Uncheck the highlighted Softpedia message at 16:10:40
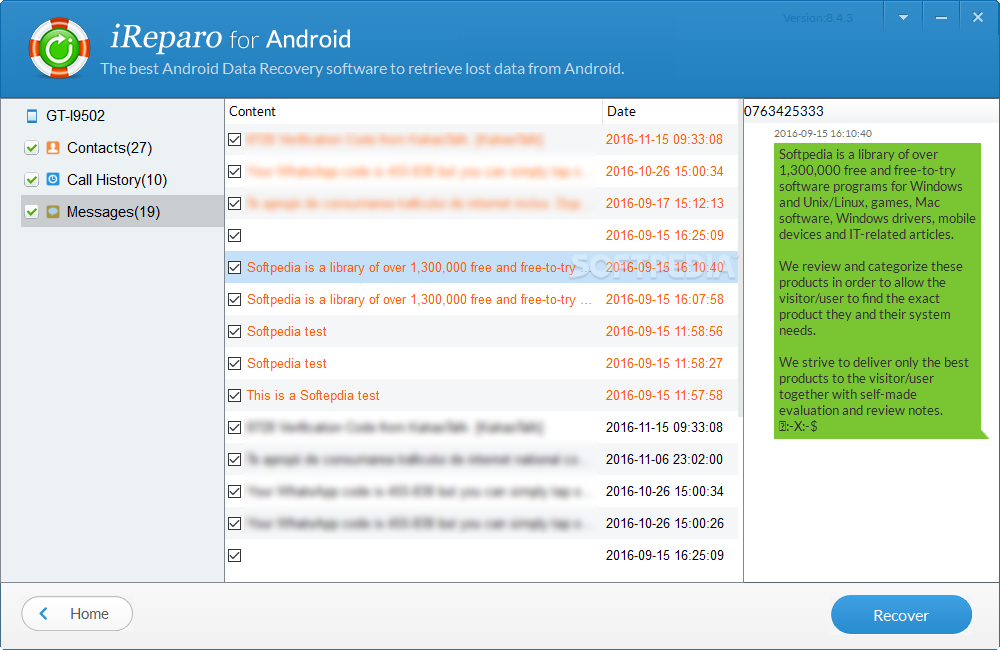Screen dimensions: 1000x650 pyautogui.click(x=235, y=267)
